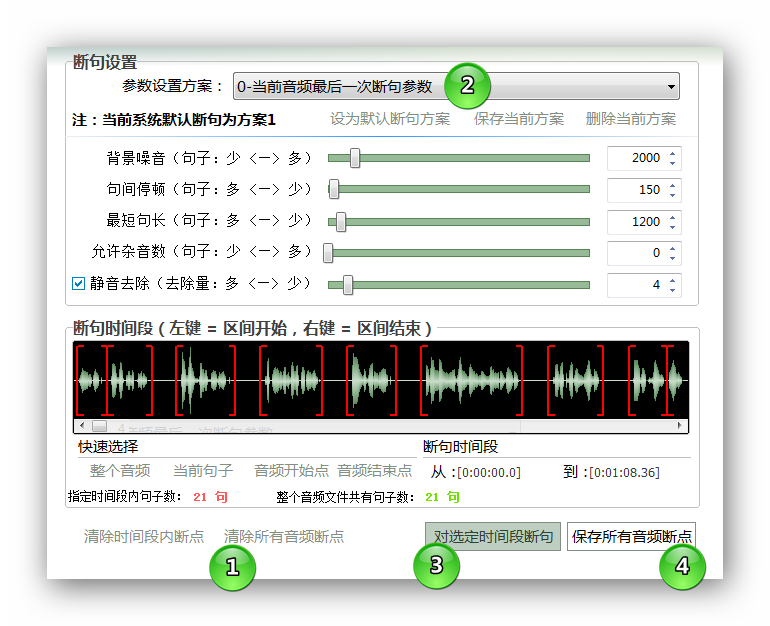Decrease 允许杂音数 value with down arrow
Viewport: 770px width, 626px height.
tap(672, 258)
